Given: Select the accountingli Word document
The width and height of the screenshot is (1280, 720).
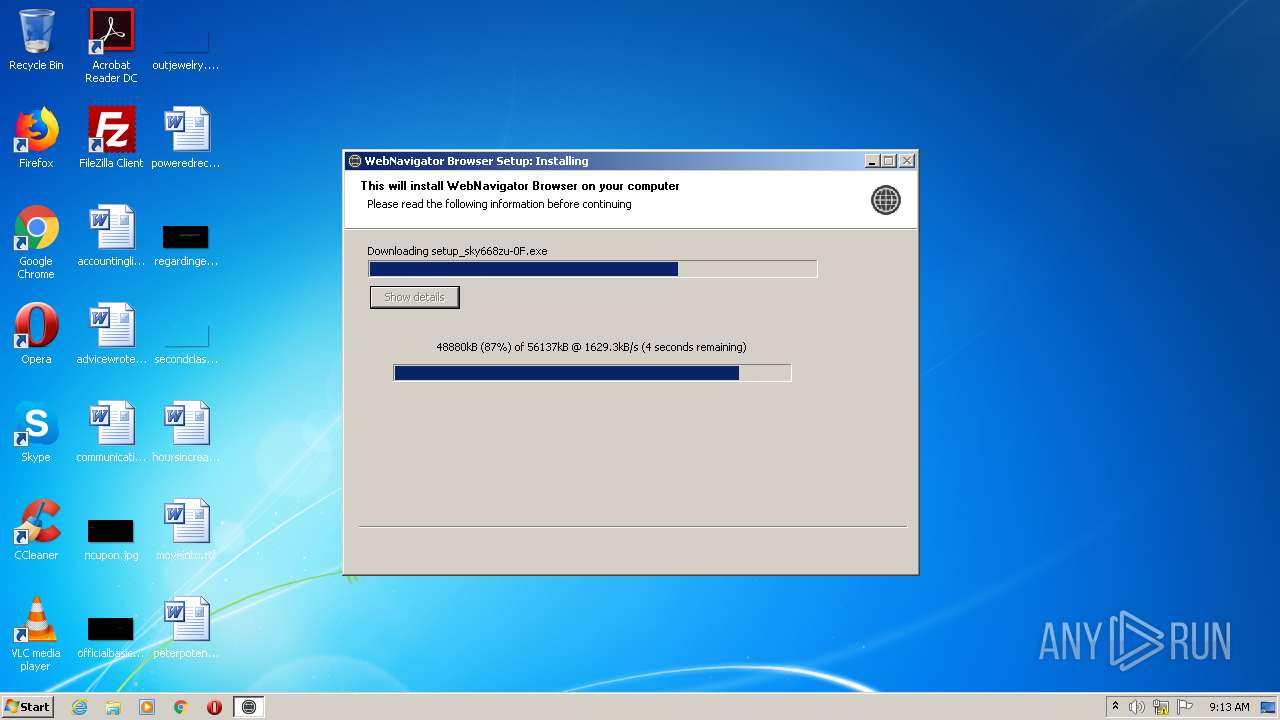Looking at the screenshot, I should coord(111,236).
